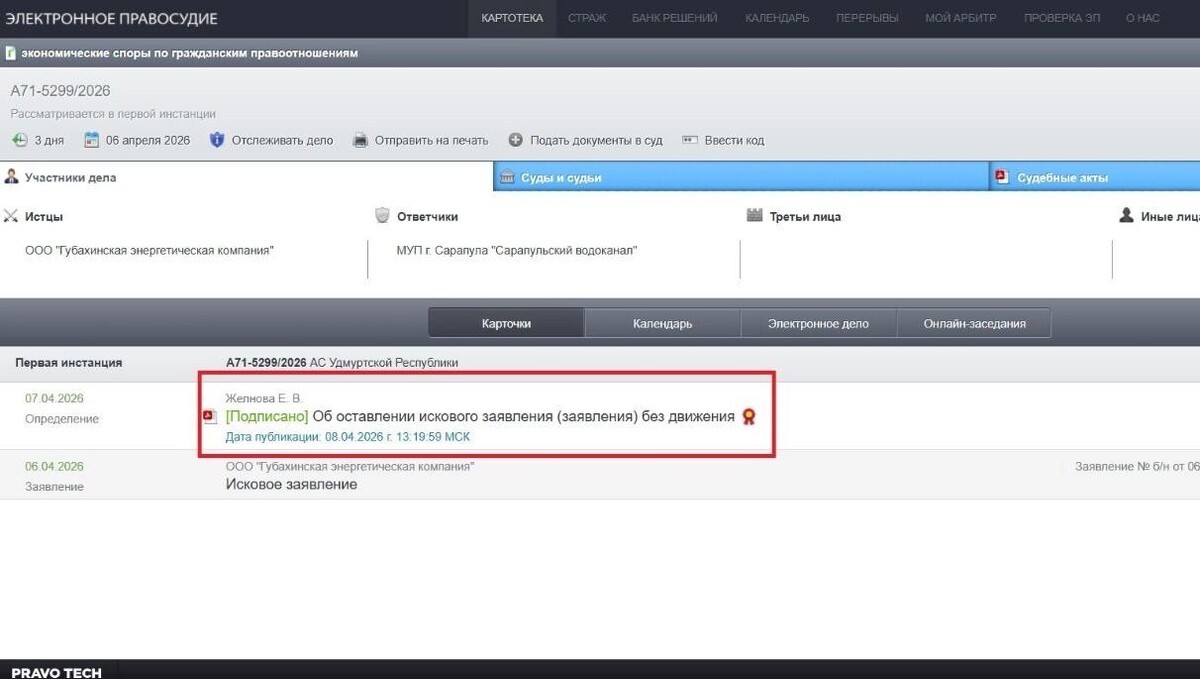This screenshot has width=1200, height=679.
Task: Click the keyboard icon next to 'Ввести код'
Action: click(x=688, y=140)
